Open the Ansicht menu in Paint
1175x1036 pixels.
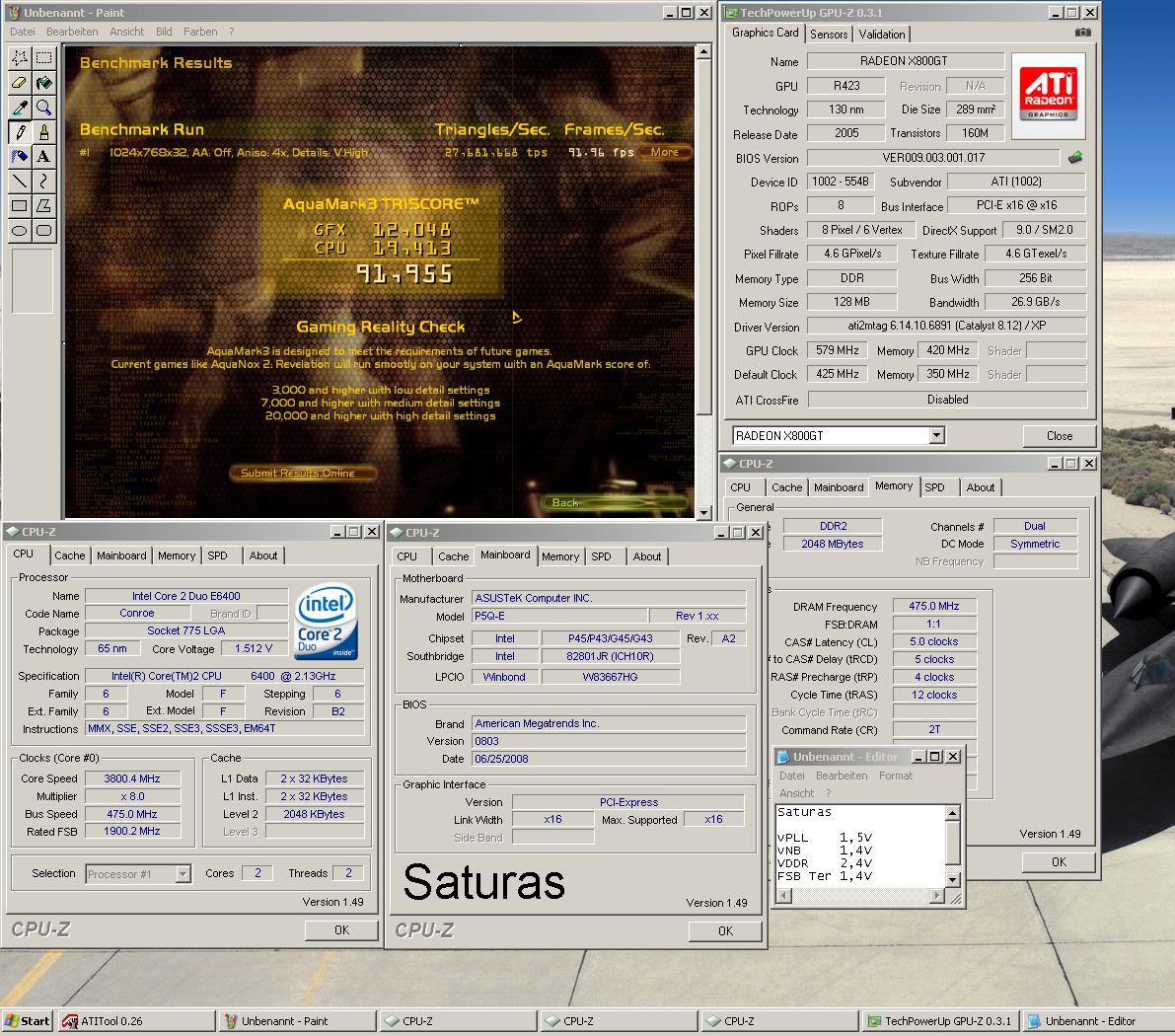point(126,32)
